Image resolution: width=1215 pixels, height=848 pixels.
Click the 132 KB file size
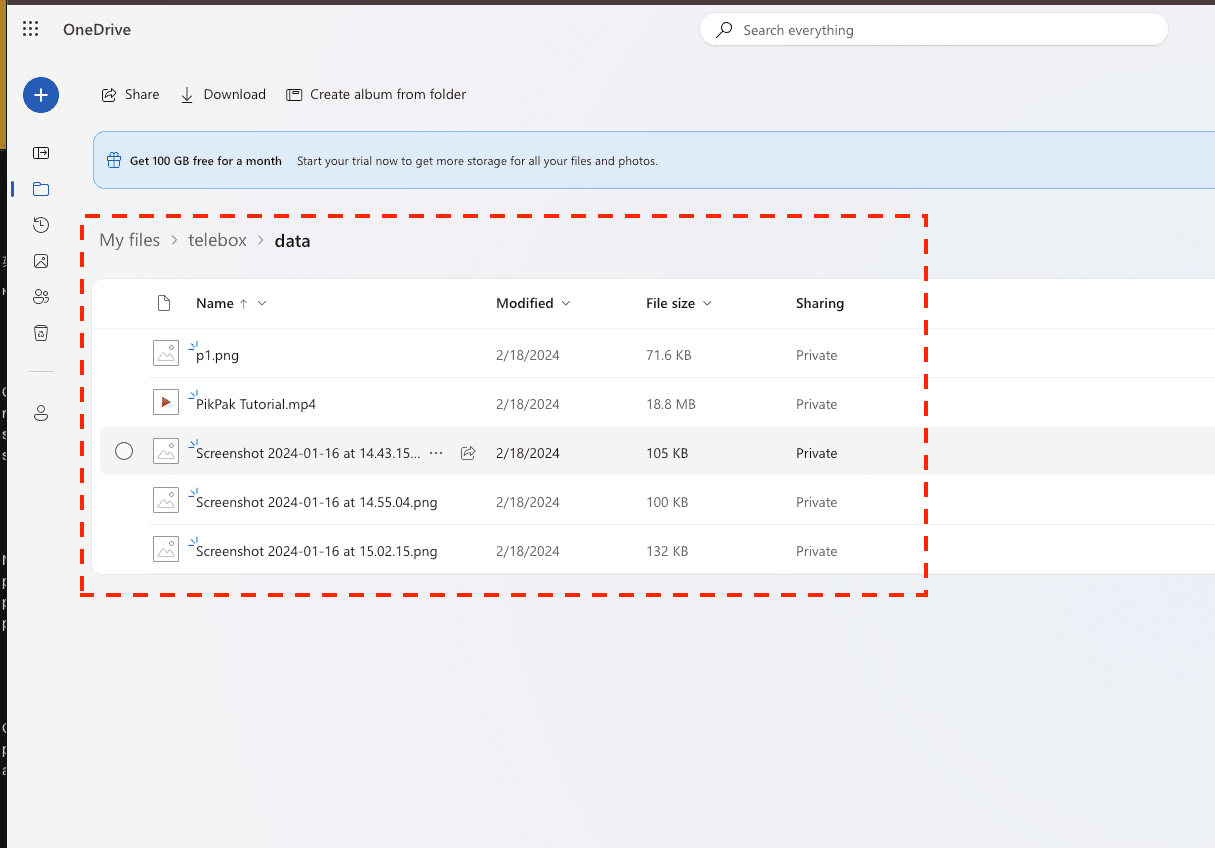click(x=667, y=551)
